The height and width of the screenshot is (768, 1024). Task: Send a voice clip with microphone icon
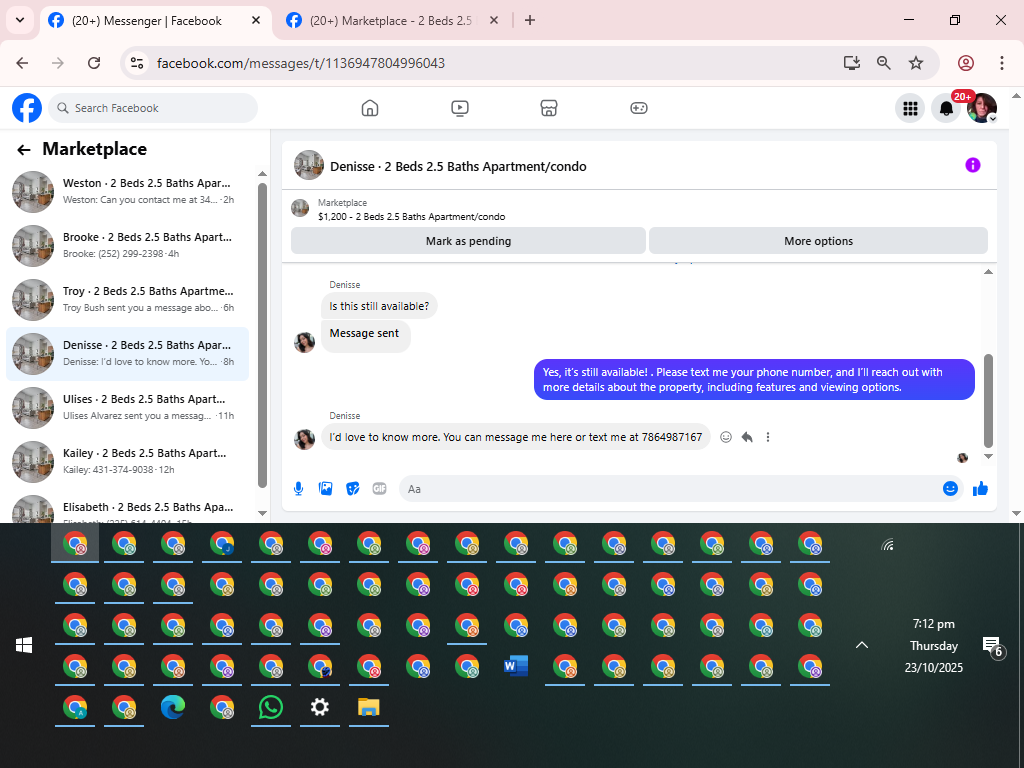pos(298,488)
